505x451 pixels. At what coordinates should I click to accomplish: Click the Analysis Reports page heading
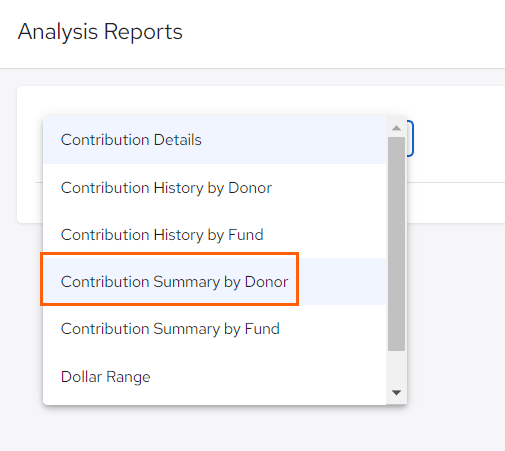click(100, 32)
